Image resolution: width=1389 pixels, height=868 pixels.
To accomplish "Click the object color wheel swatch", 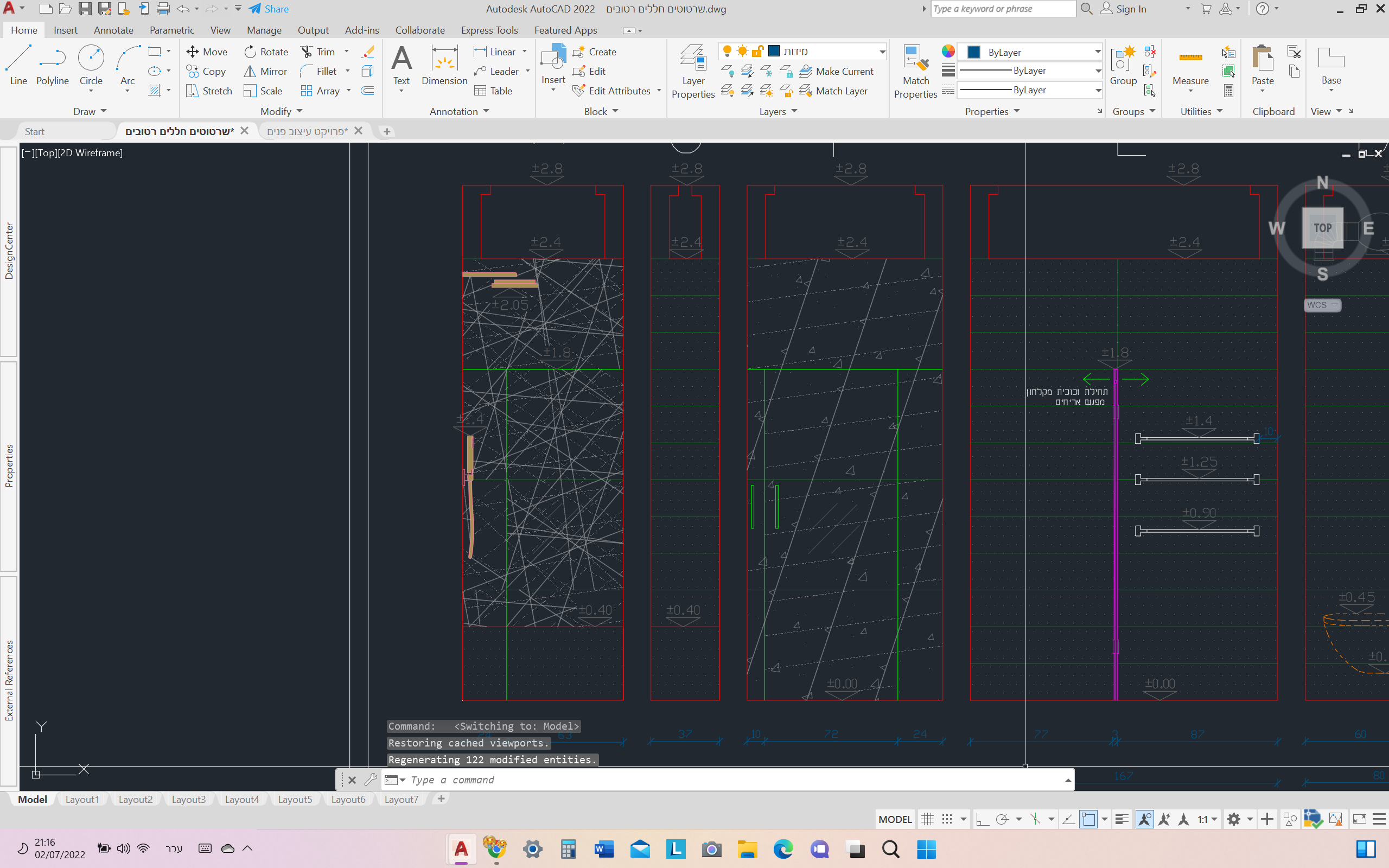I will point(948,52).
